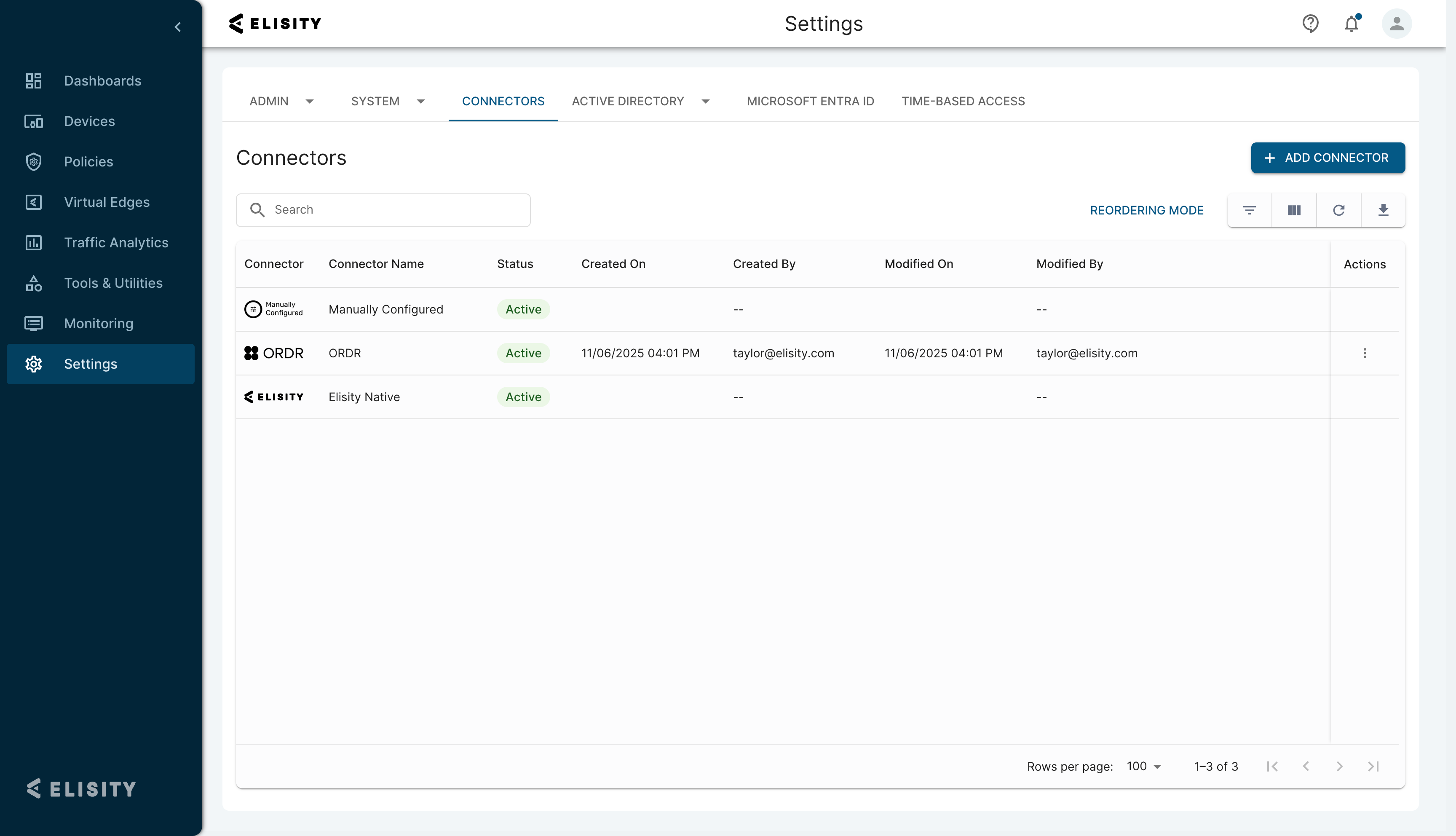This screenshot has width=1456, height=836.
Task: Expand the ACTIVE DIRECTORY dropdown arrow
Action: coord(705,102)
